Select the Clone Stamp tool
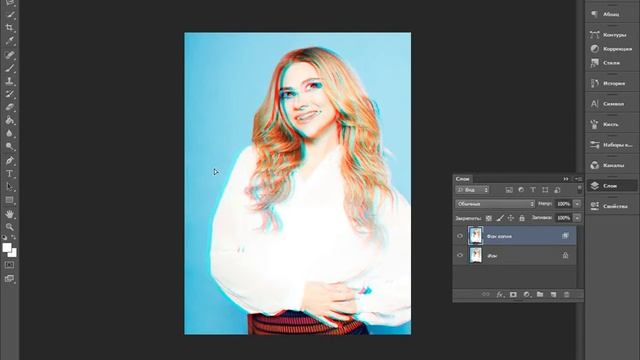This screenshot has height=360, width=640. pyautogui.click(x=9, y=81)
